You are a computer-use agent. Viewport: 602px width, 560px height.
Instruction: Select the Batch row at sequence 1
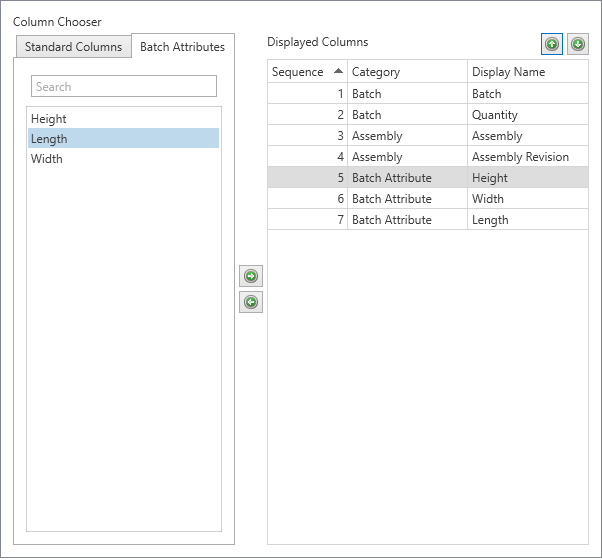427,94
